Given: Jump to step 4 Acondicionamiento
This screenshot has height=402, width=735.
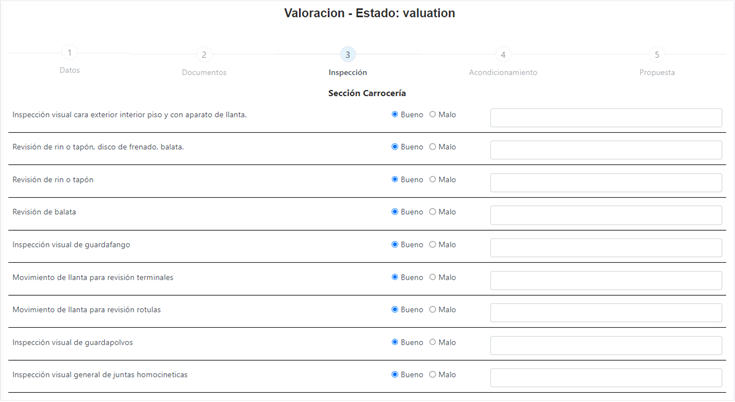Looking at the screenshot, I should coord(503,55).
